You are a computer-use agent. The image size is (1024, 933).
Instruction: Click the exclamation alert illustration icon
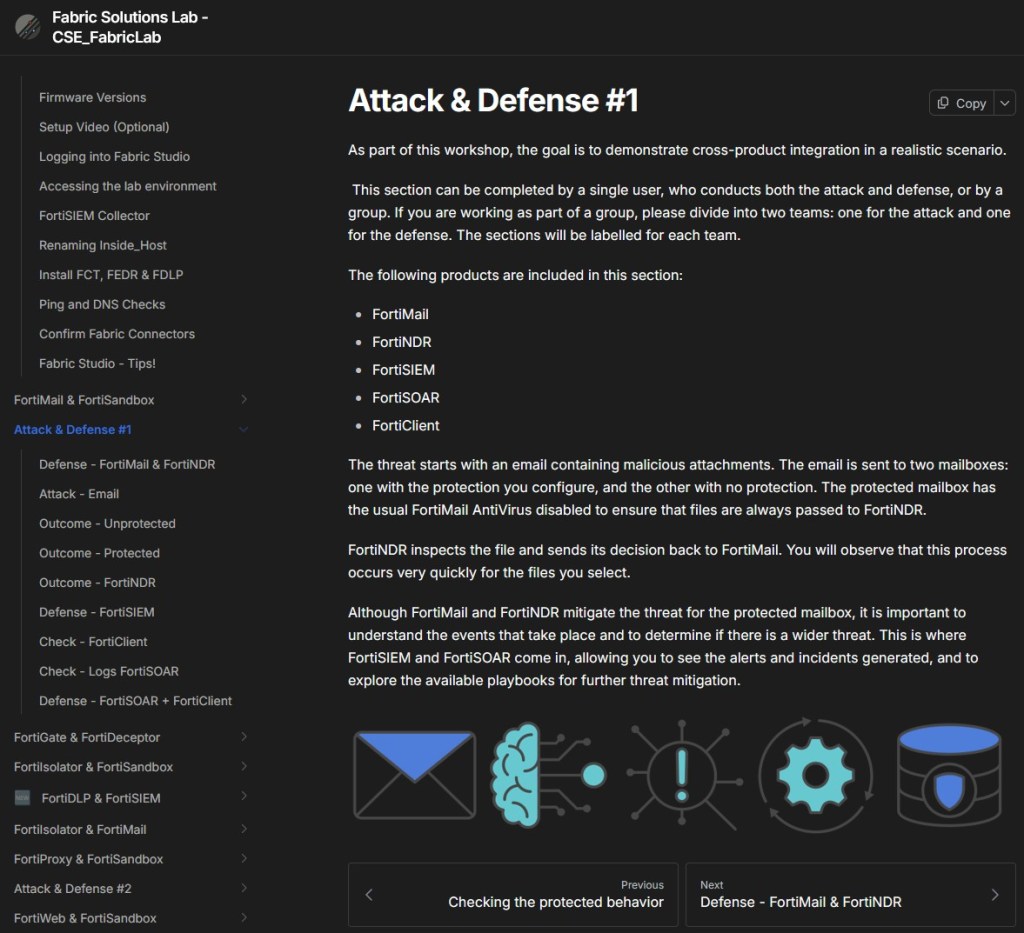click(683, 776)
